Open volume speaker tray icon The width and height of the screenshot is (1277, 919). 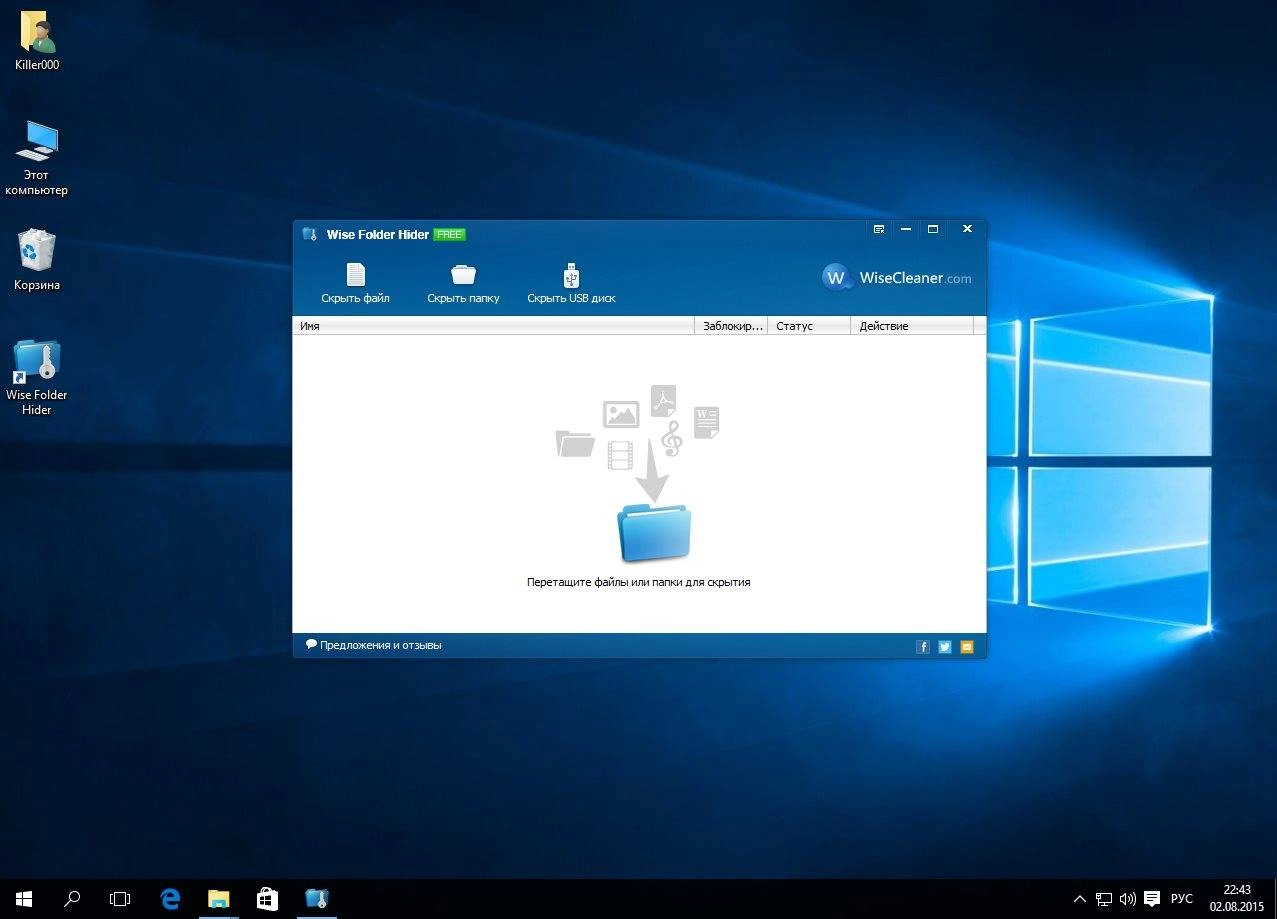(1128, 899)
